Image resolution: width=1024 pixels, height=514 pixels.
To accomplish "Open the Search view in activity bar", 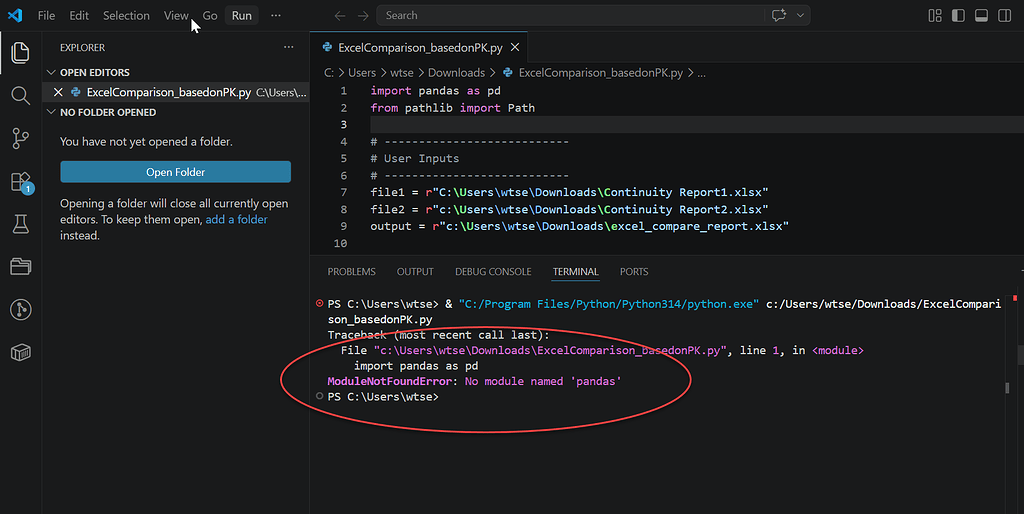I will pos(20,95).
